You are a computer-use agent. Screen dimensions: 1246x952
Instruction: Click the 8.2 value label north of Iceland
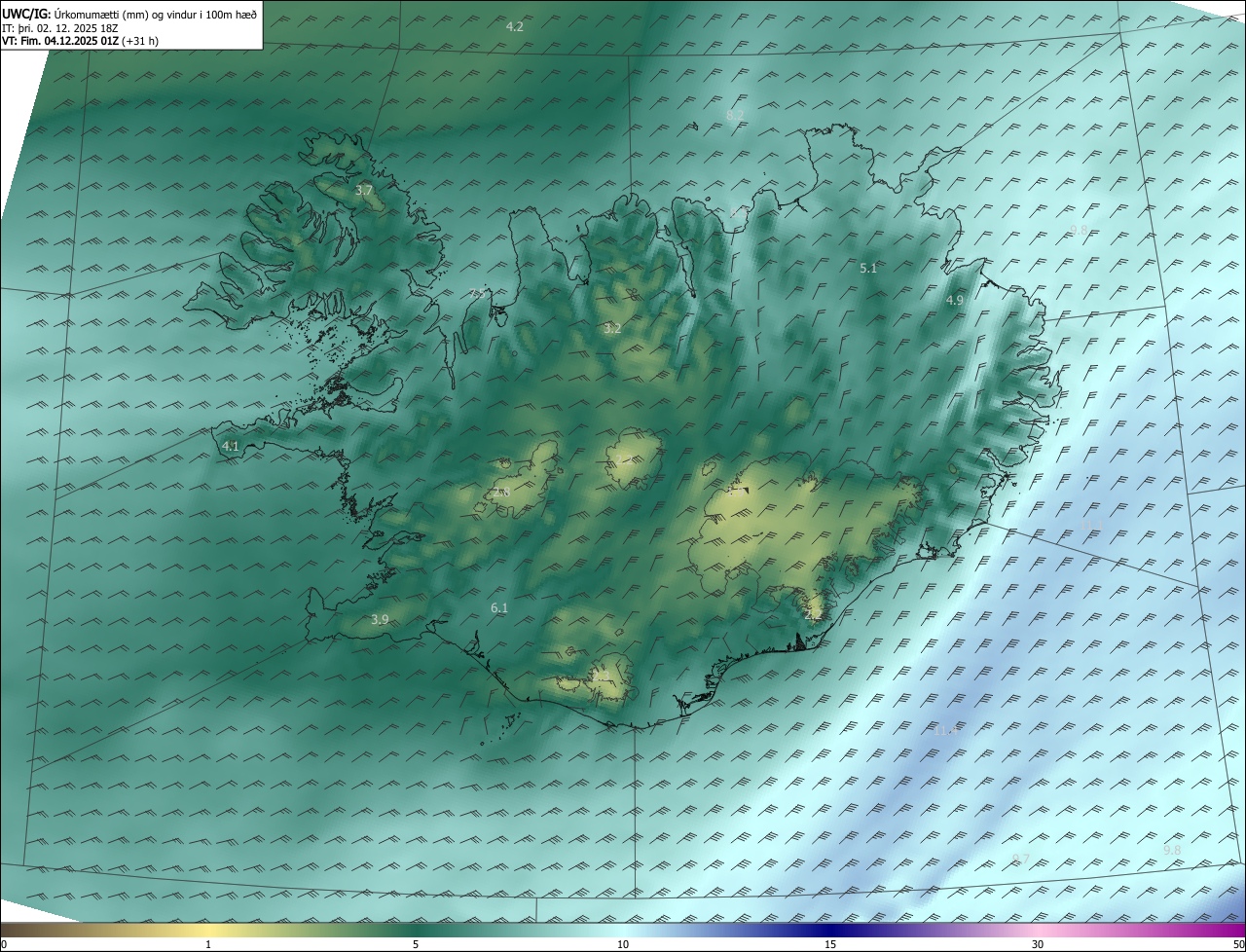click(735, 115)
